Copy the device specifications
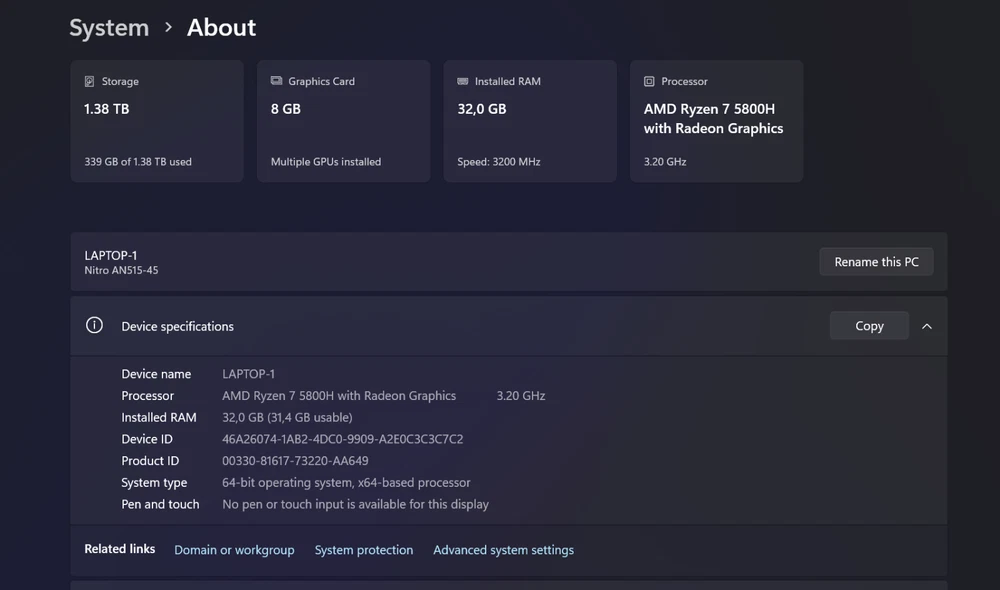Image resolution: width=1000 pixels, height=590 pixels. pyautogui.click(x=869, y=326)
